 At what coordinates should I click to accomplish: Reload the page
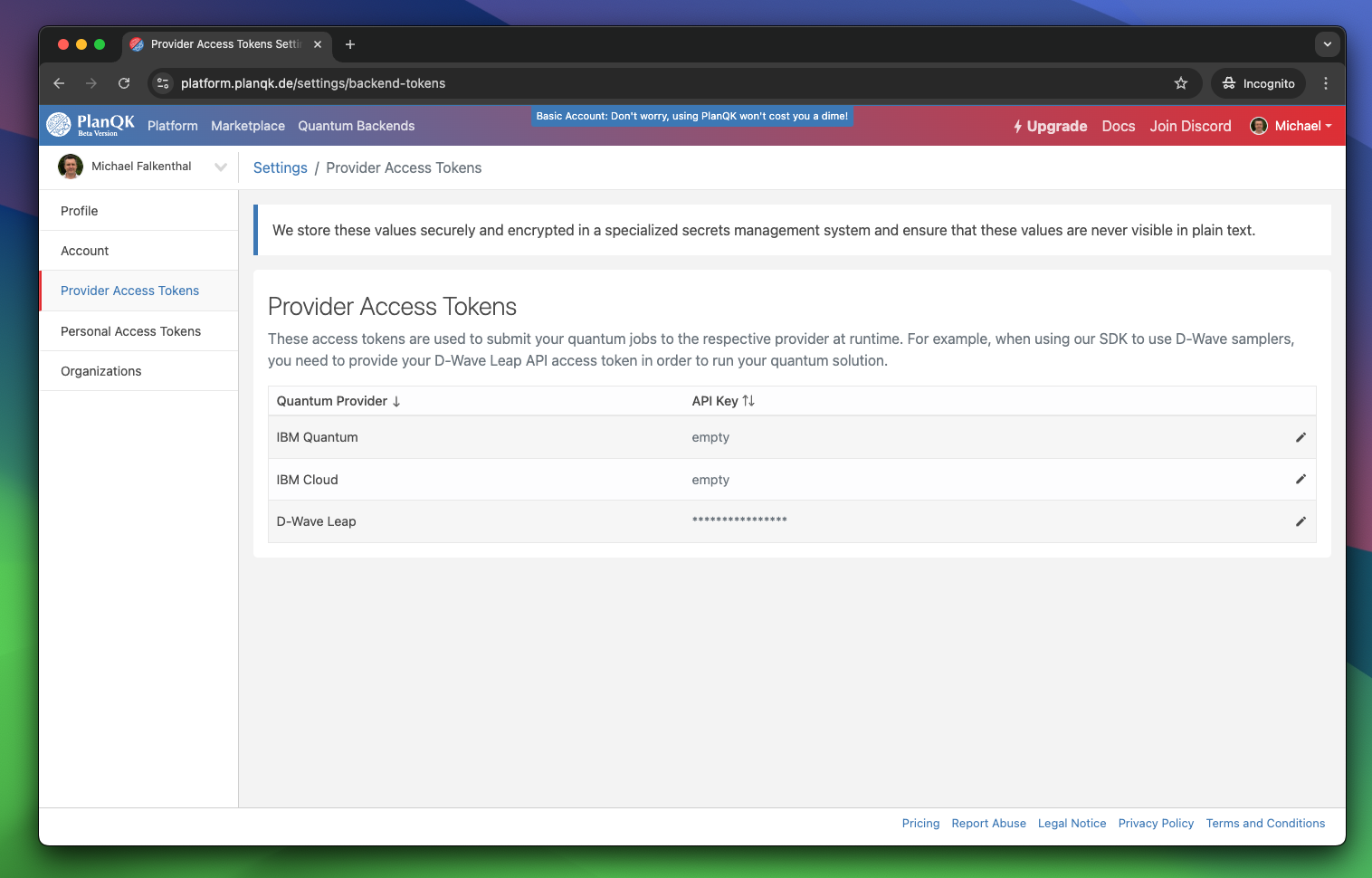coord(124,83)
